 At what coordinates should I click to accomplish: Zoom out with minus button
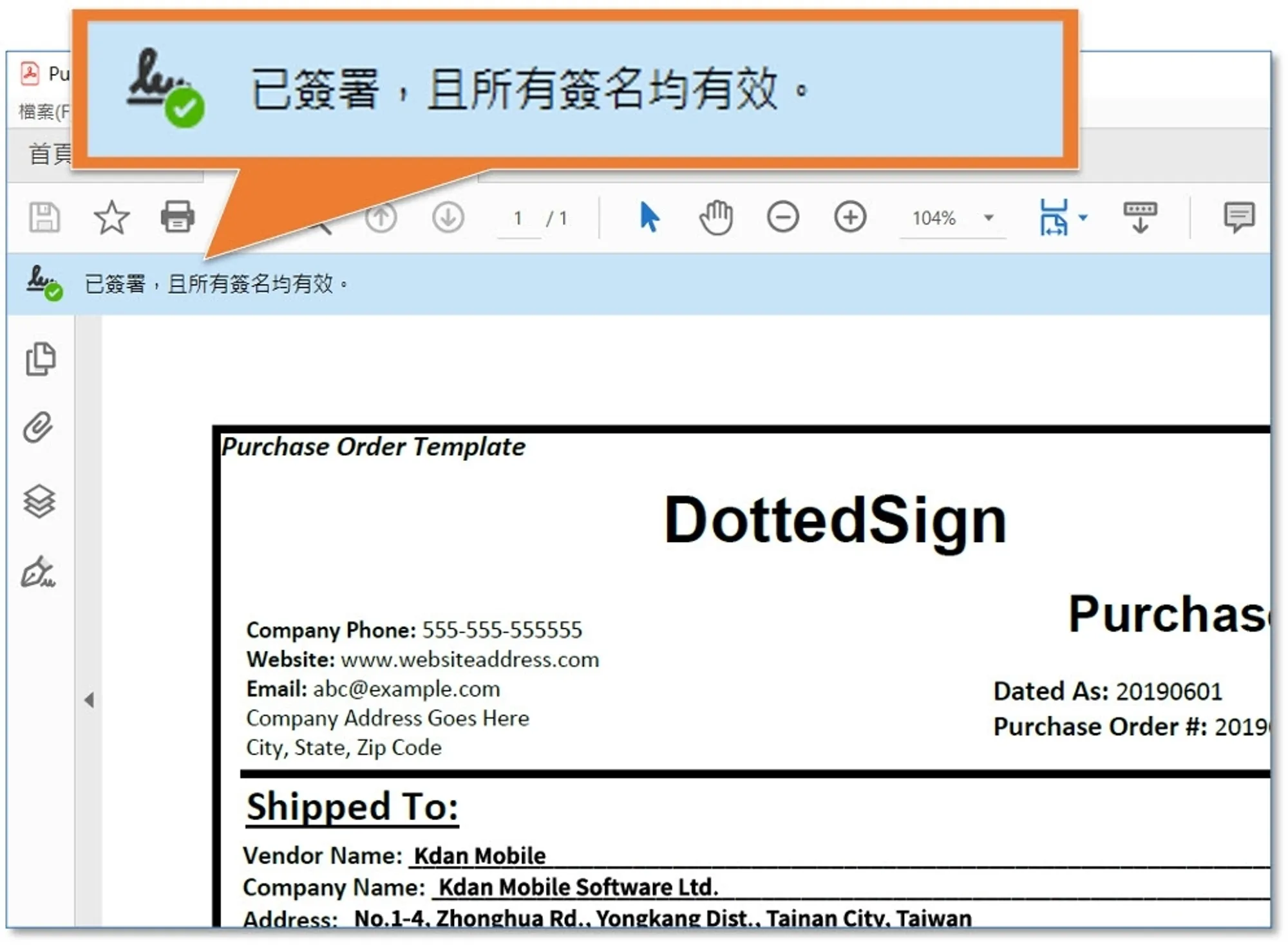783,217
